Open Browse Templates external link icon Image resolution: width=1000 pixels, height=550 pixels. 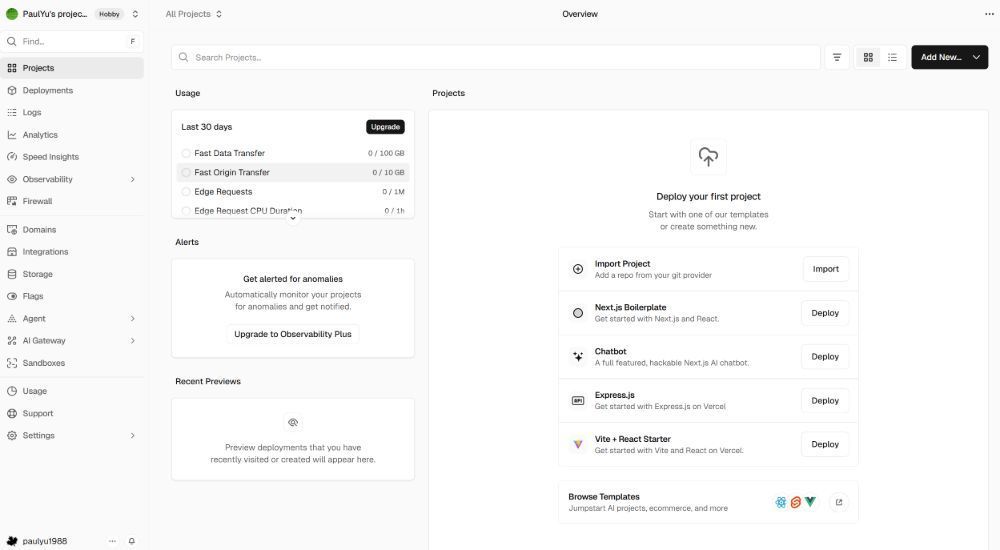pyautogui.click(x=839, y=502)
